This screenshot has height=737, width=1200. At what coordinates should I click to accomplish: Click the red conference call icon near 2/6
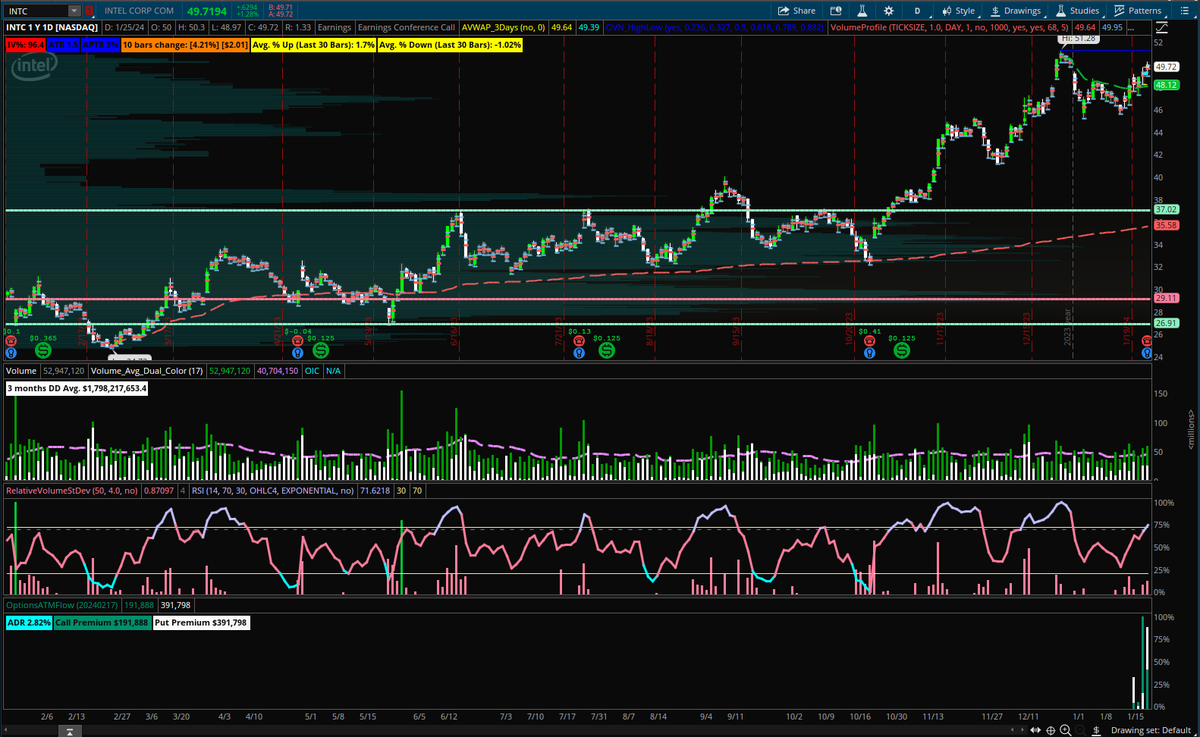point(10,341)
